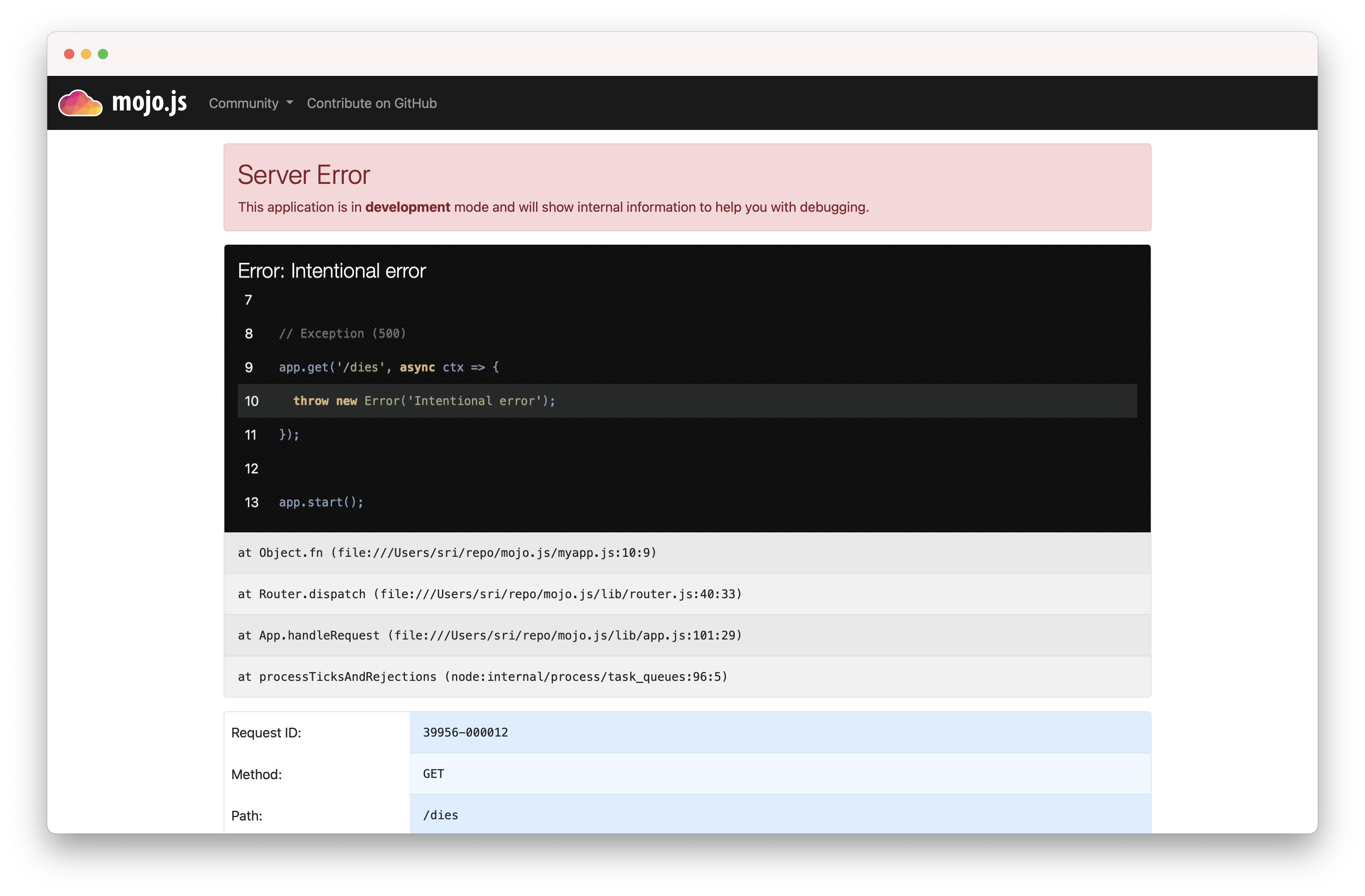Click the Request ID value 39956-000012
The width and height of the screenshot is (1365, 896).
[x=465, y=732]
